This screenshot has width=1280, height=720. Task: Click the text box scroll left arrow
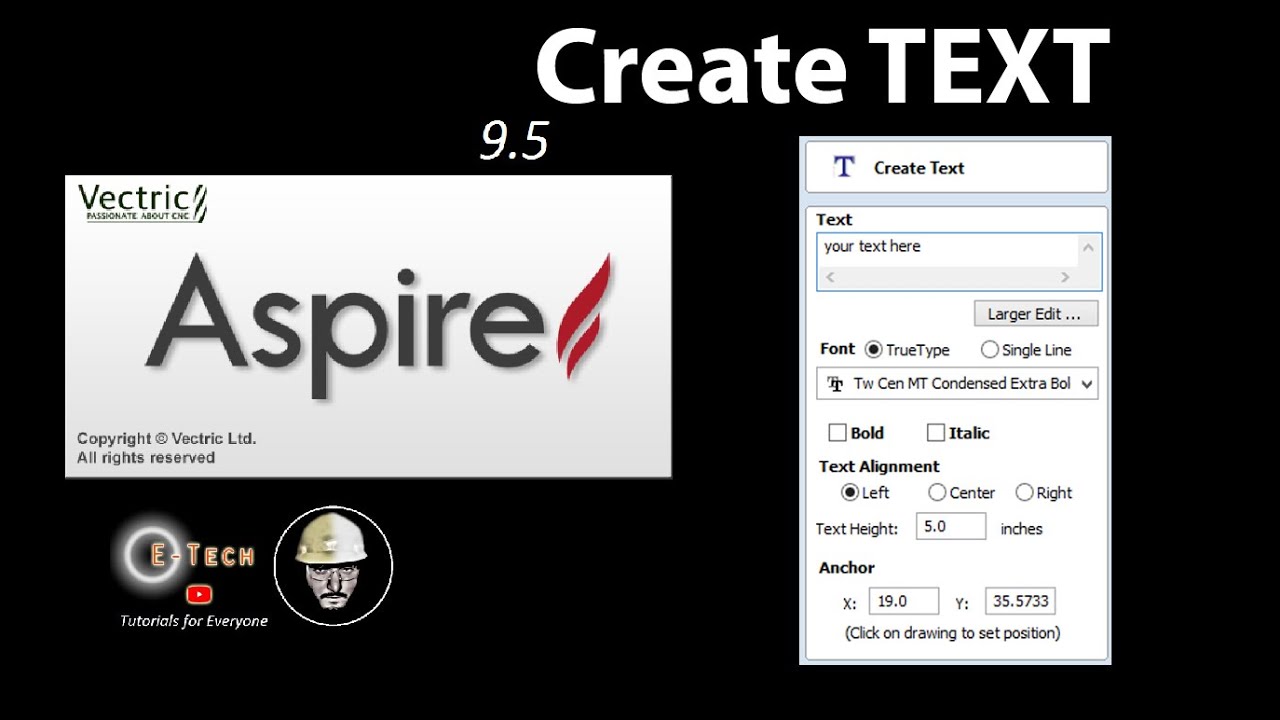point(830,278)
